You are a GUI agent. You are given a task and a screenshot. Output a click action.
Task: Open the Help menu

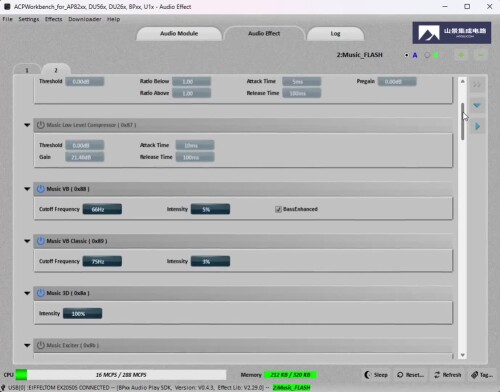[x=113, y=19]
